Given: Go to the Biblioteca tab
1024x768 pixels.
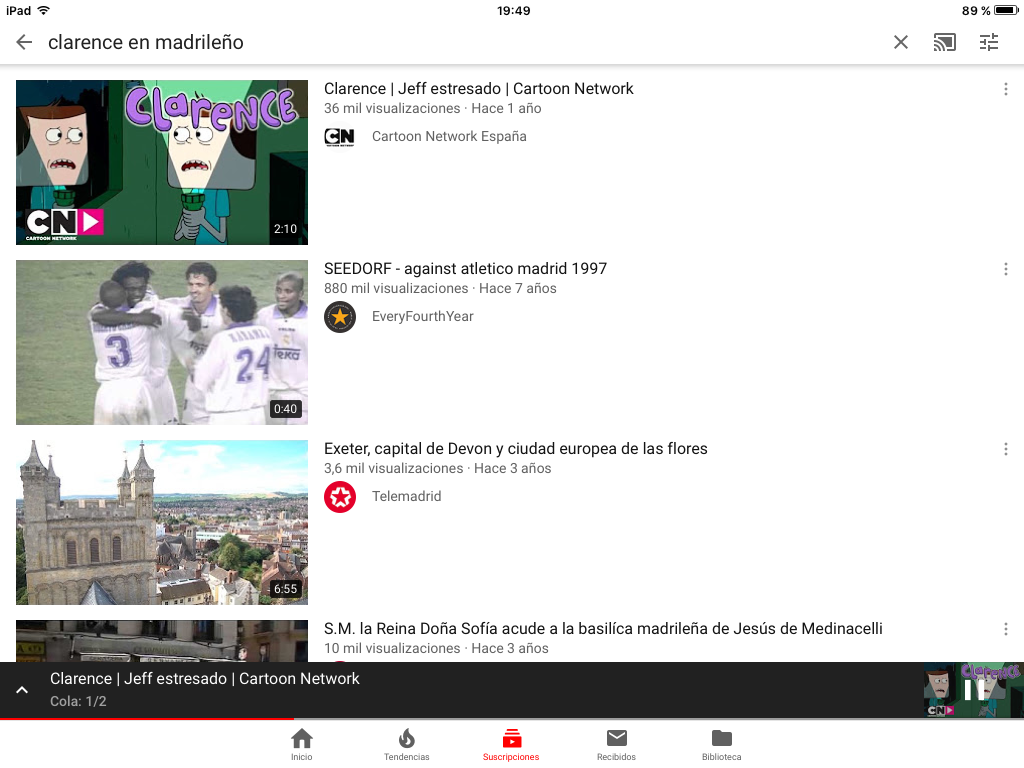Looking at the screenshot, I should click(x=721, y=744).
